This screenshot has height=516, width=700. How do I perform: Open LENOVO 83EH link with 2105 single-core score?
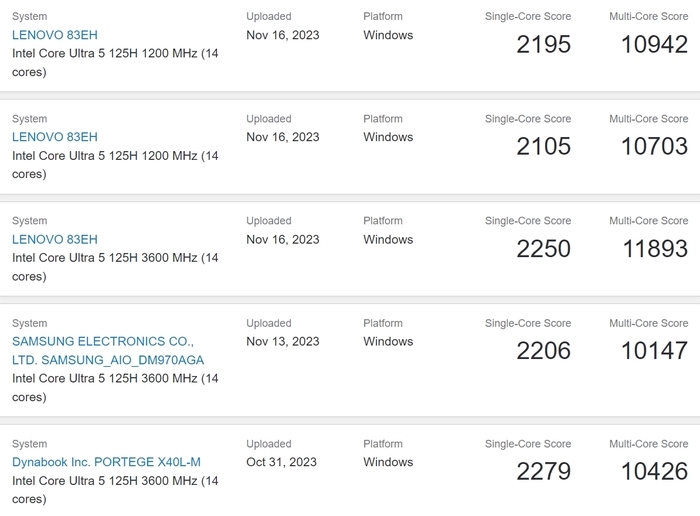55,137
